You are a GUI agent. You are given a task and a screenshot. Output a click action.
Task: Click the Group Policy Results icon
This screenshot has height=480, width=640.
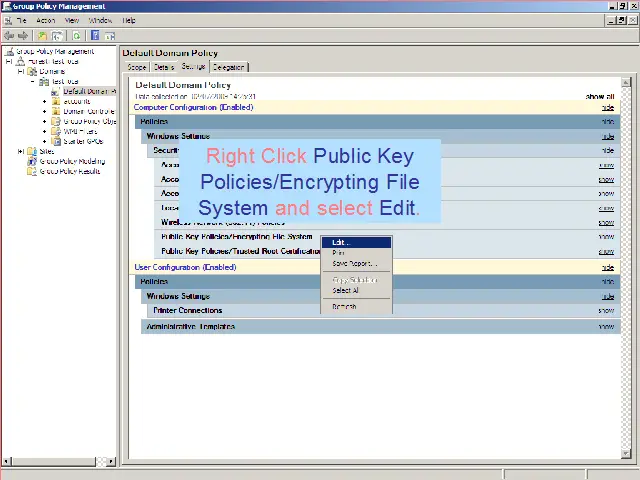click(x=32, y=171)
